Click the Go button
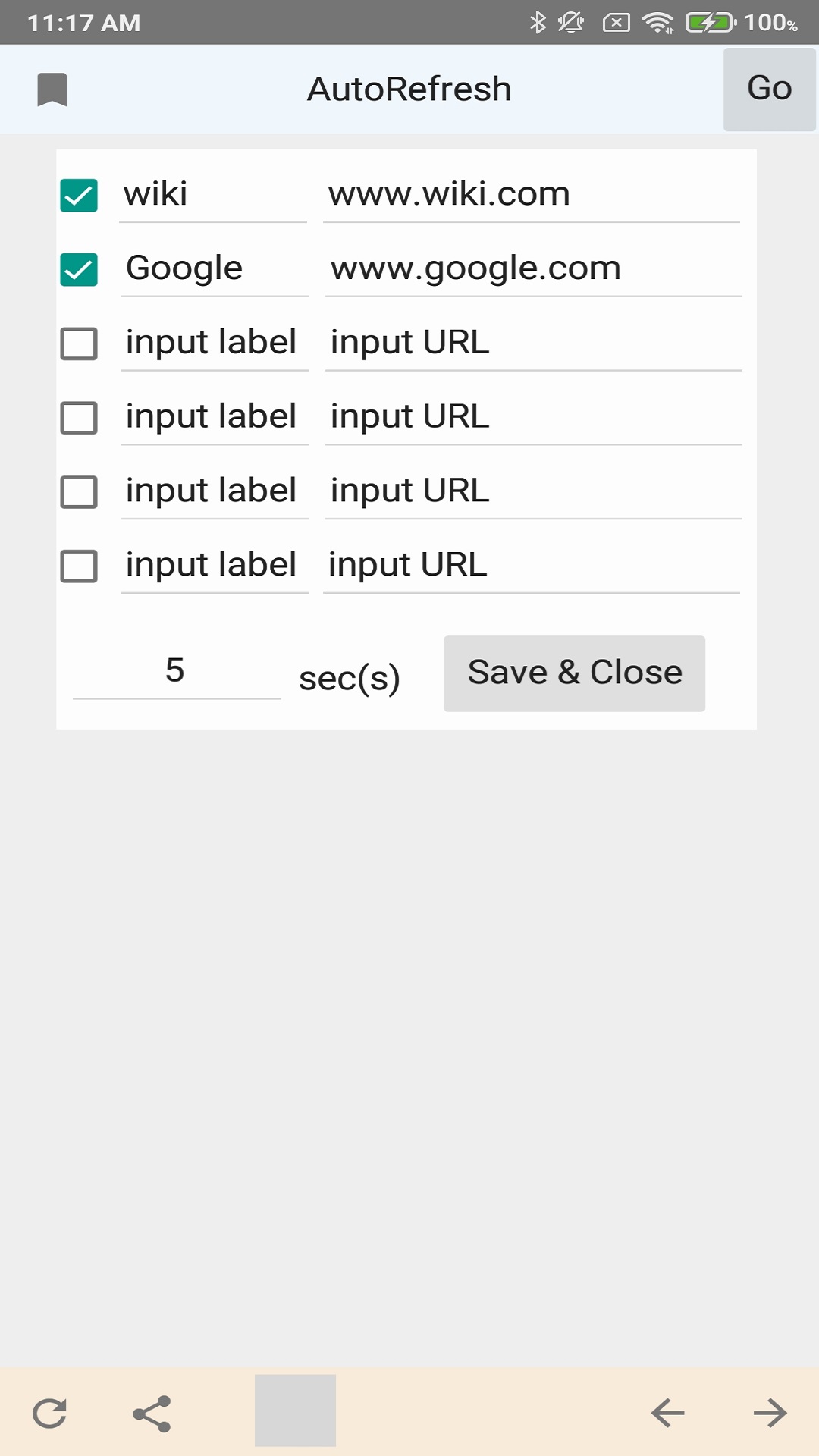 click(770, 89)
